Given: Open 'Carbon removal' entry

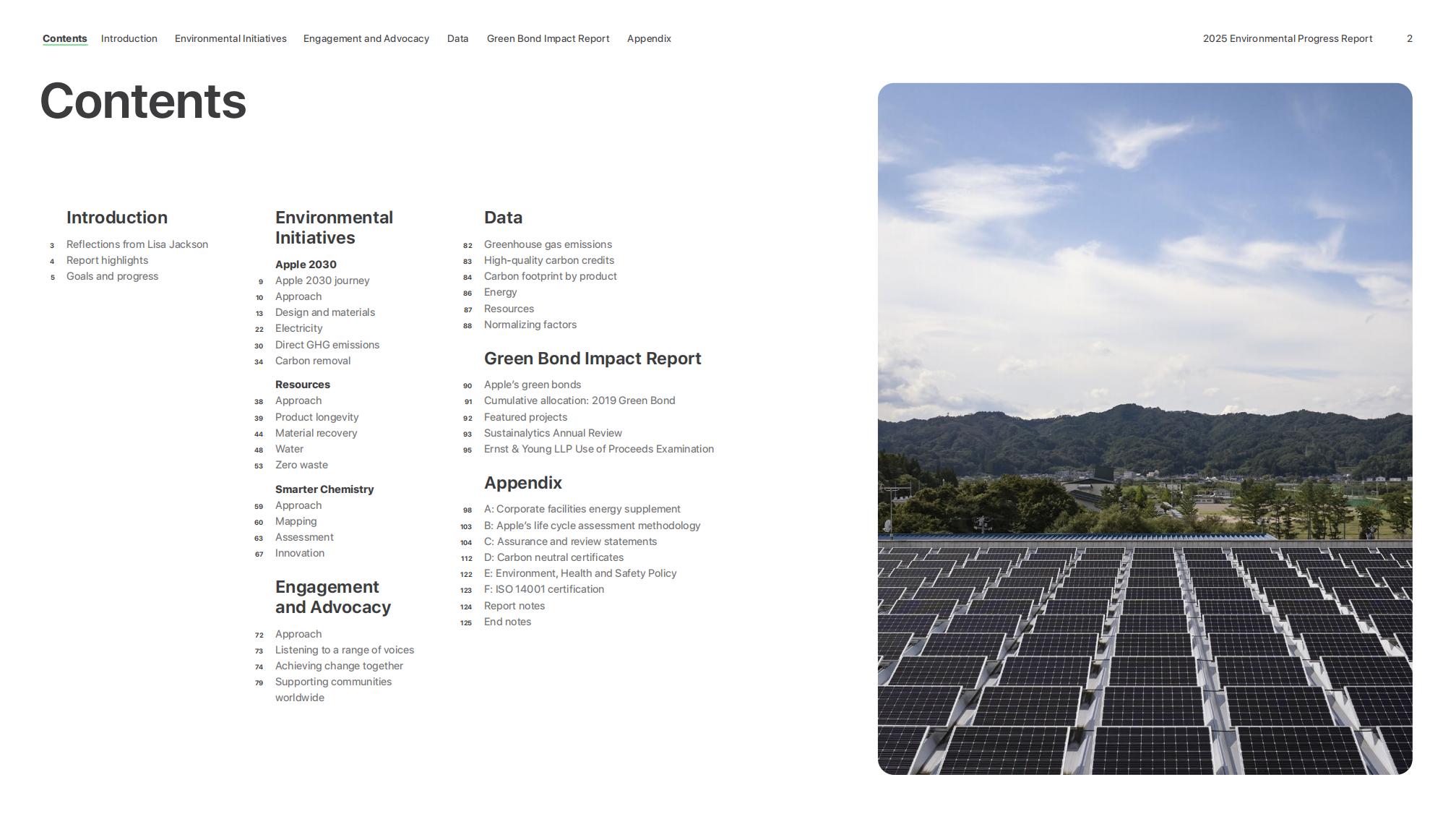Looking at the screenshot, I should click(x=313, y=361).
